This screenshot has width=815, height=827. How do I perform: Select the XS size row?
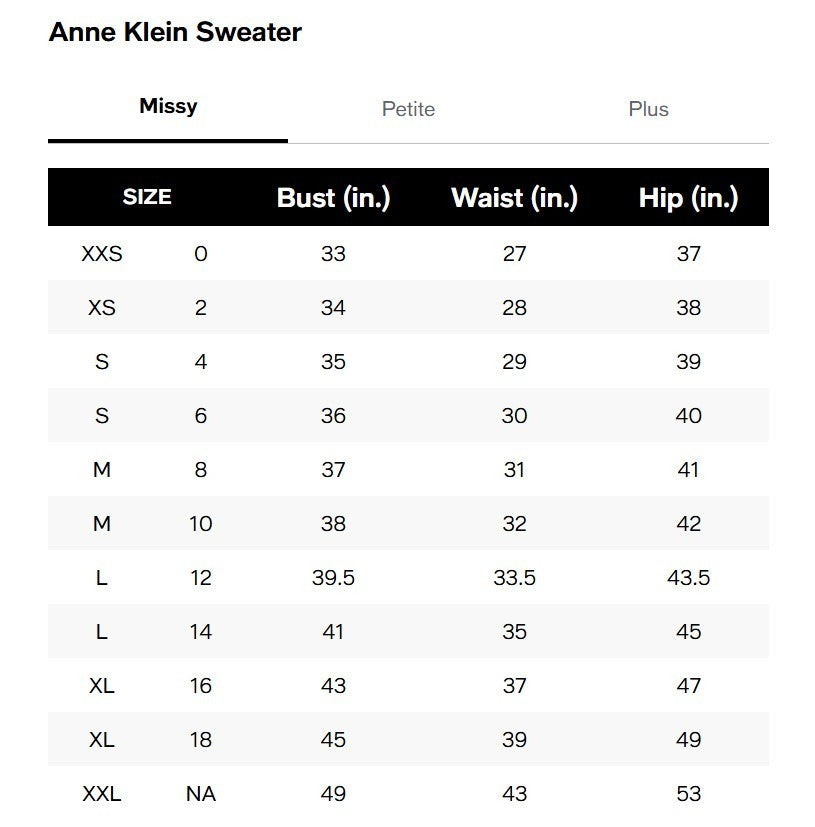[100, 308]
